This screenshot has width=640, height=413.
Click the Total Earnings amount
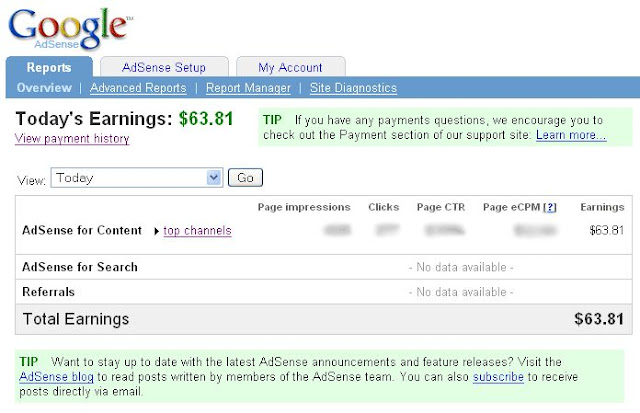click(599, 319)
